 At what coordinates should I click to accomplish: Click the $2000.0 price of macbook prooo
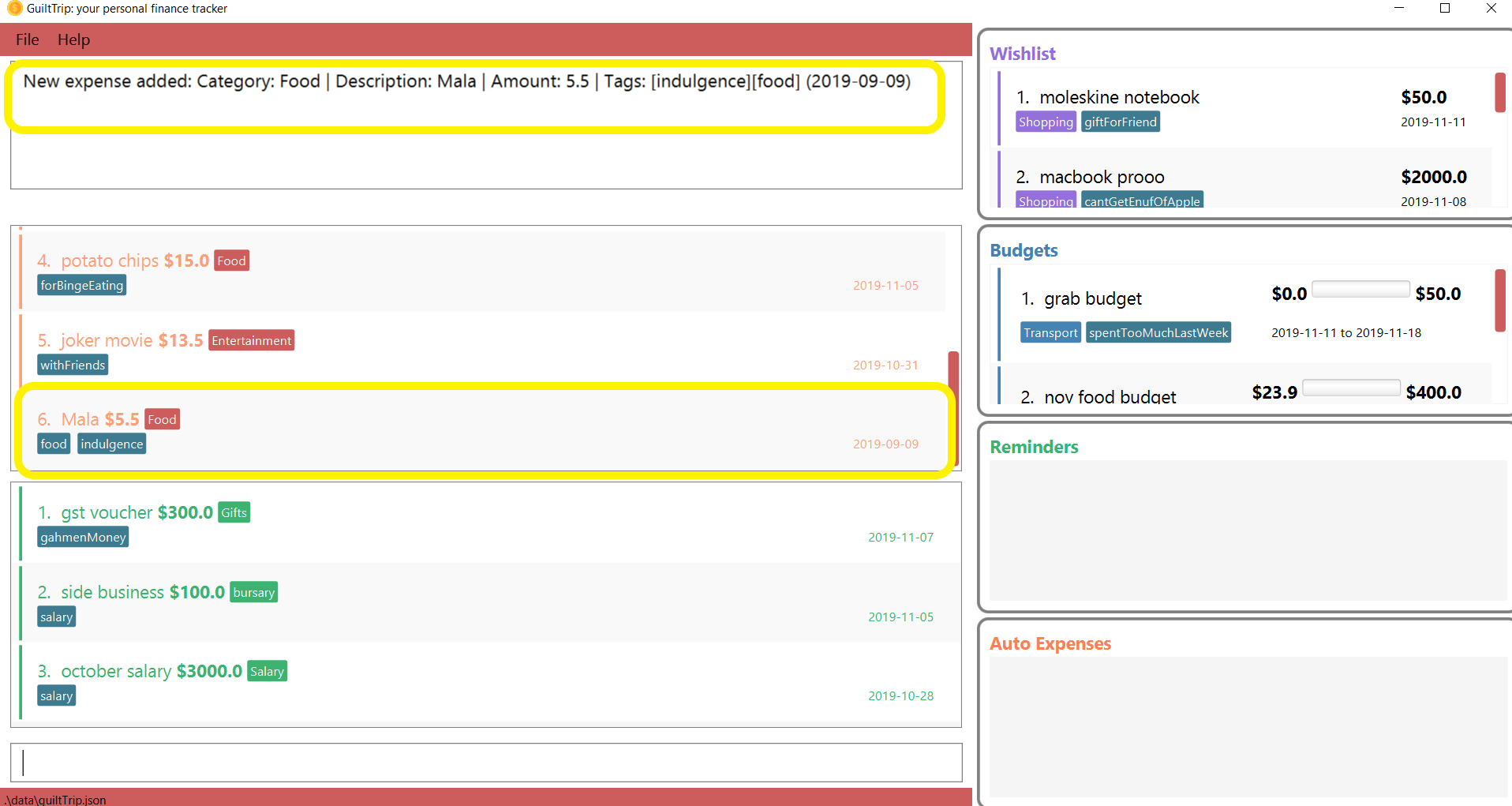click(1434, 177)
